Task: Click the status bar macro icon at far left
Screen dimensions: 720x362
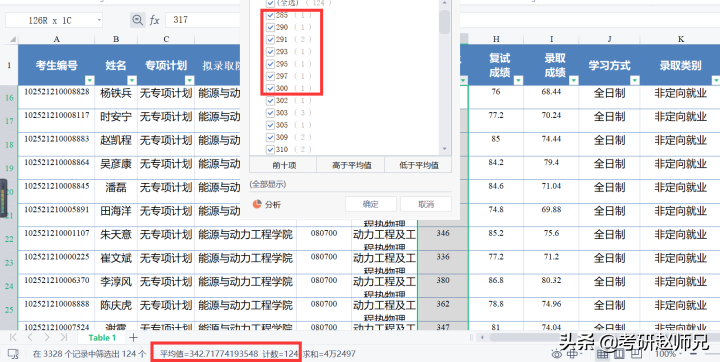Action: pyautogui.click(x=13, y=354)
